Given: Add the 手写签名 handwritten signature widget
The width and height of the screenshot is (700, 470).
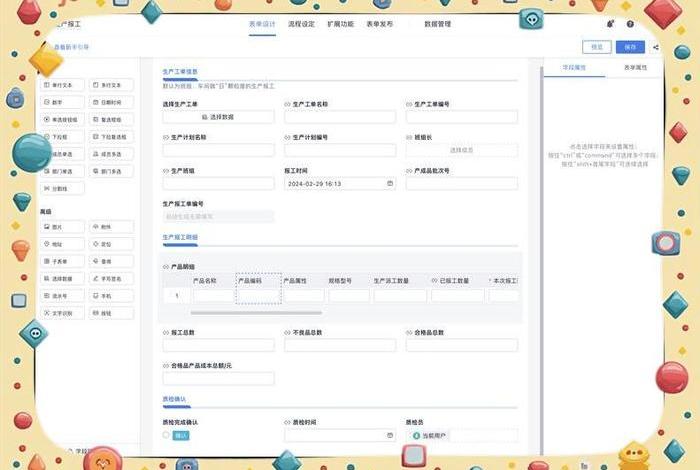Looking at the screenshot, I should [x=111, y=279].
